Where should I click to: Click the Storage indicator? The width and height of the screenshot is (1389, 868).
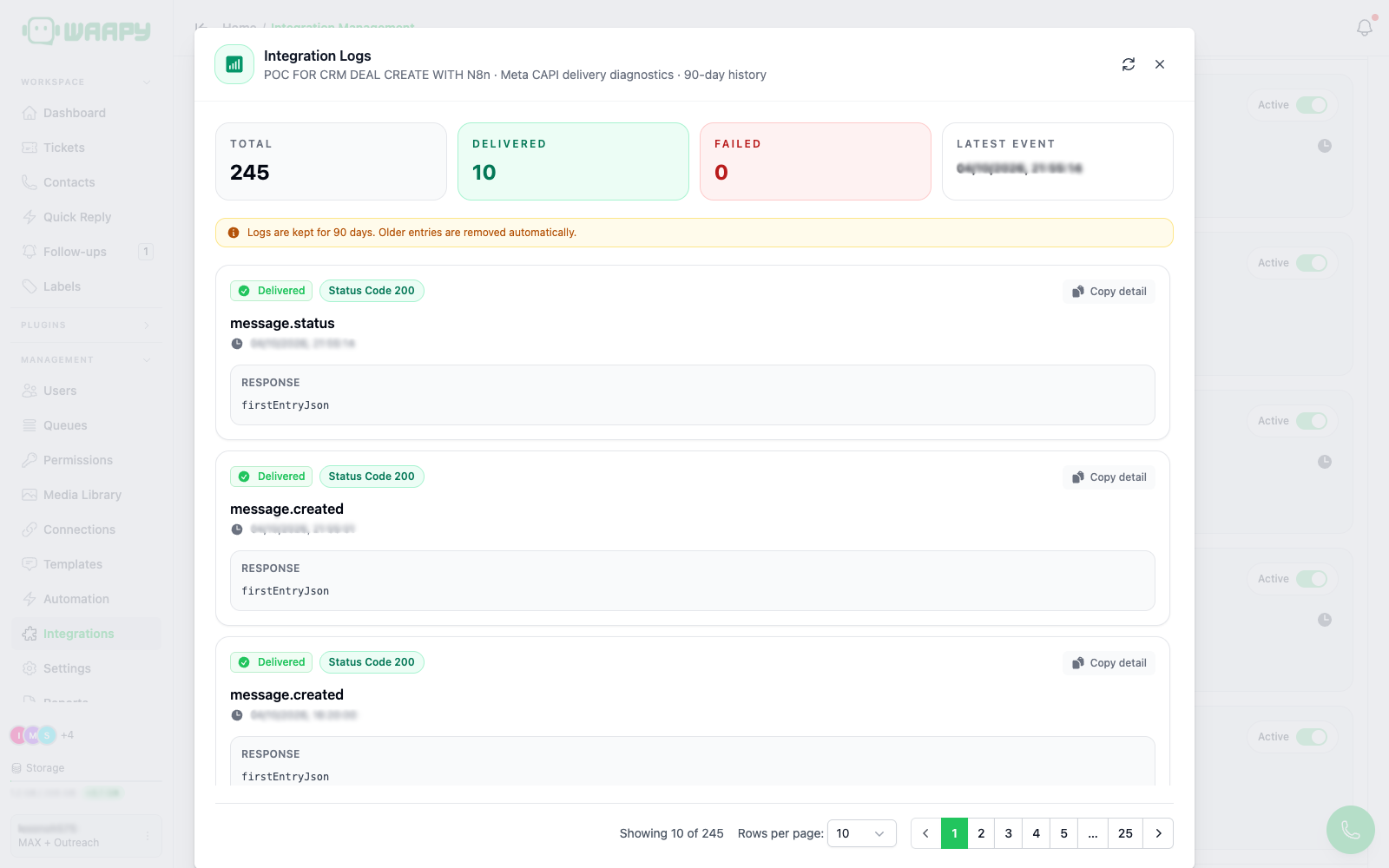(x=38, y=768)
